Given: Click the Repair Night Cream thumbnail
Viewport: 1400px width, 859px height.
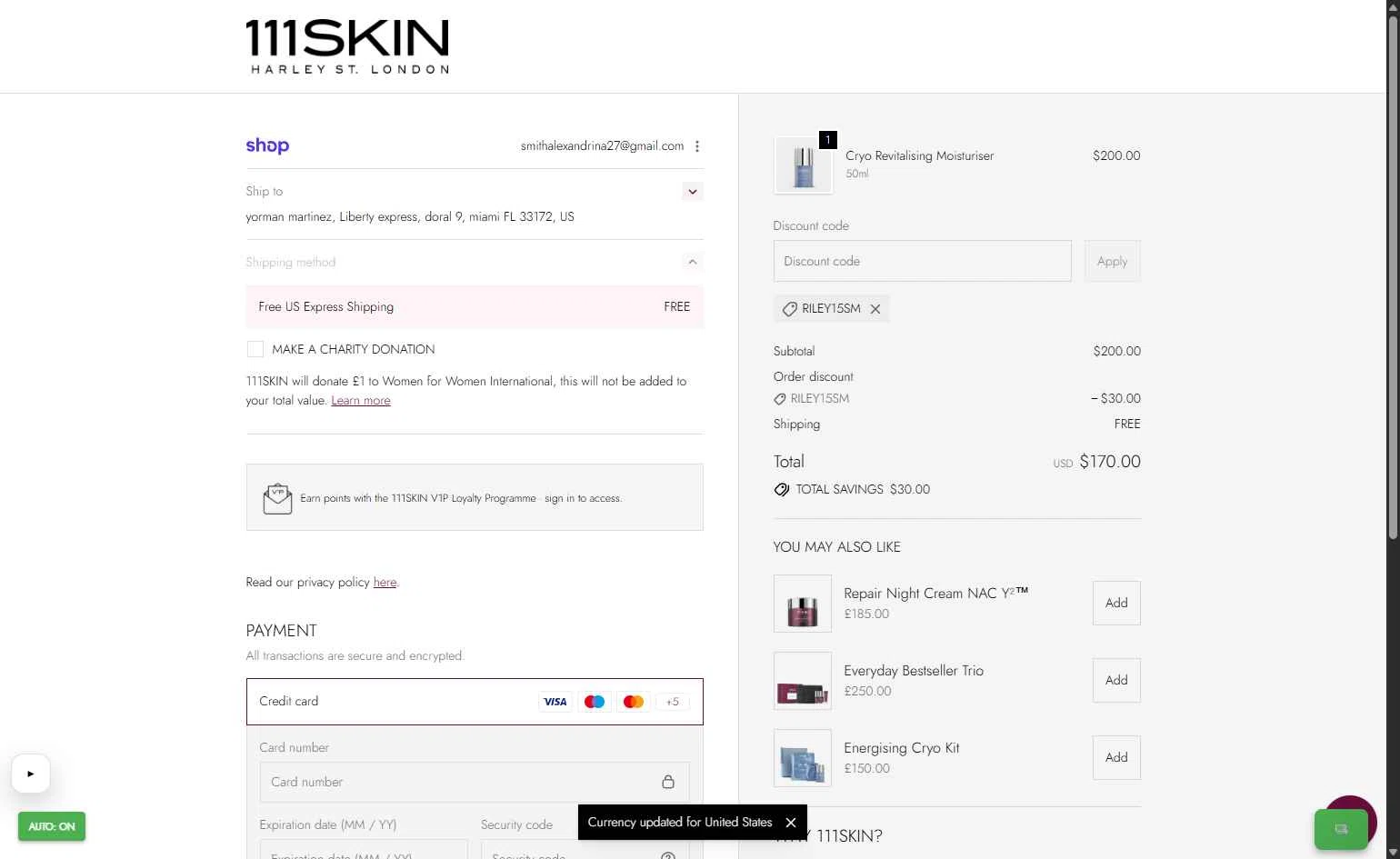Looking at the screenshot, I should [x=803, y=604].
